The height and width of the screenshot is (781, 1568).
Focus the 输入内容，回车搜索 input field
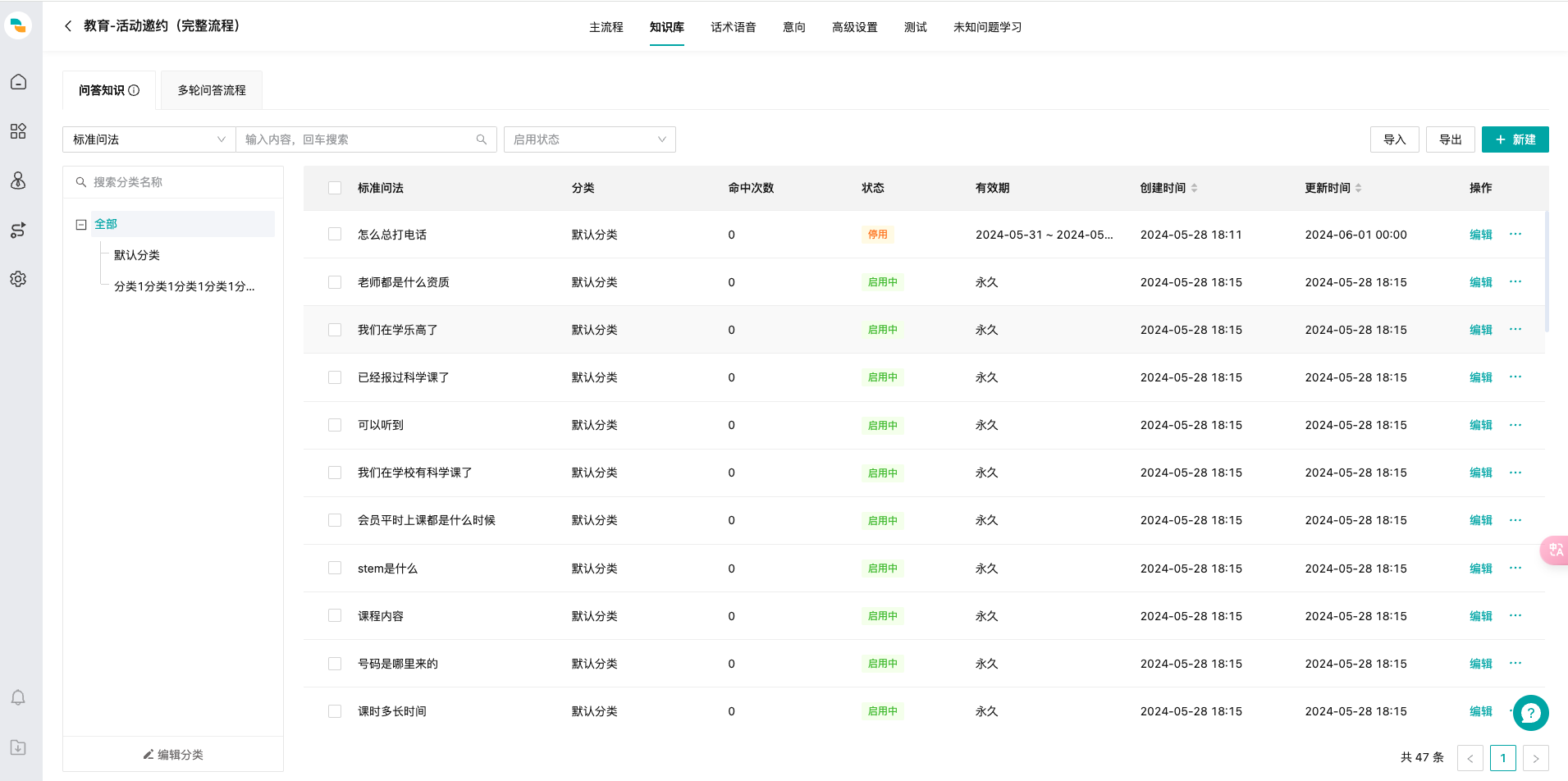coord(366,139)
